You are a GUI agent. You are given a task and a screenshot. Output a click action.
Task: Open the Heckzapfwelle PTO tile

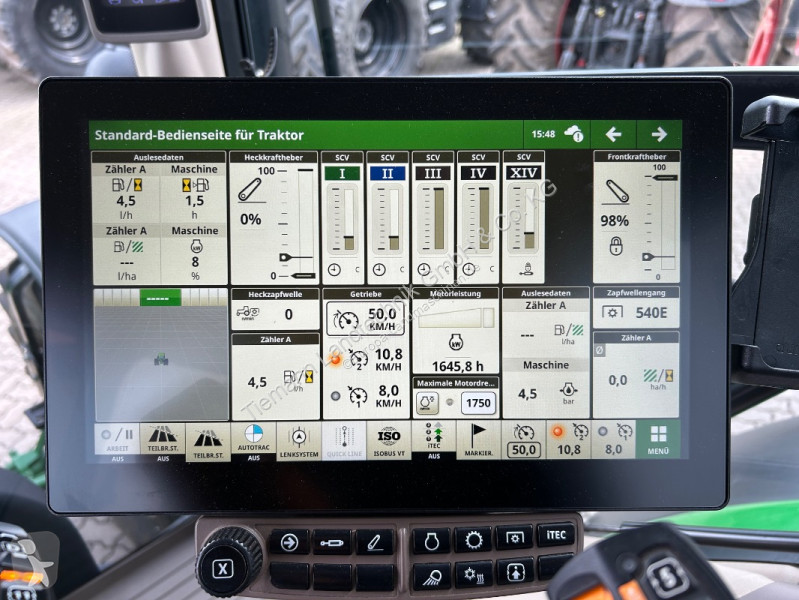pyautogui.click(x=275, y=309)
